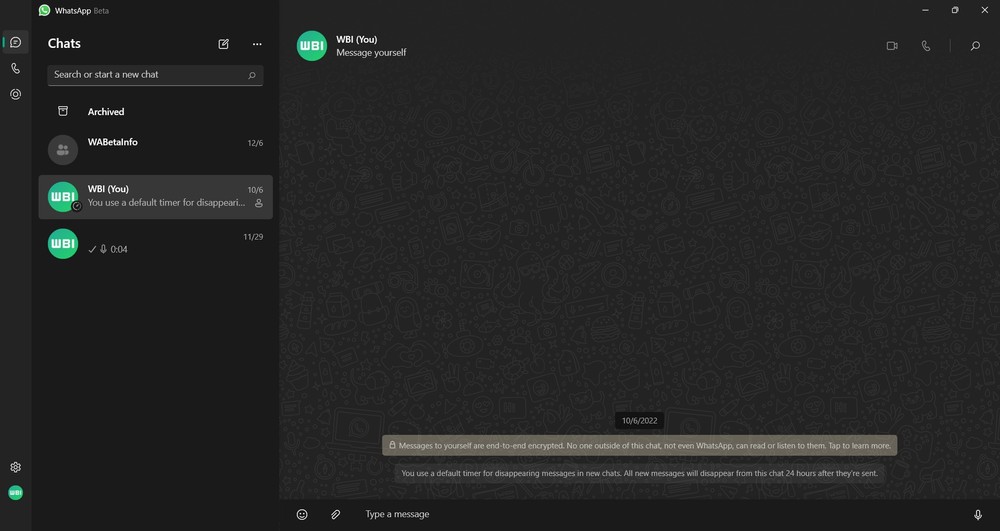Open the Chats tab in sidebar

(x=15, y=42)
